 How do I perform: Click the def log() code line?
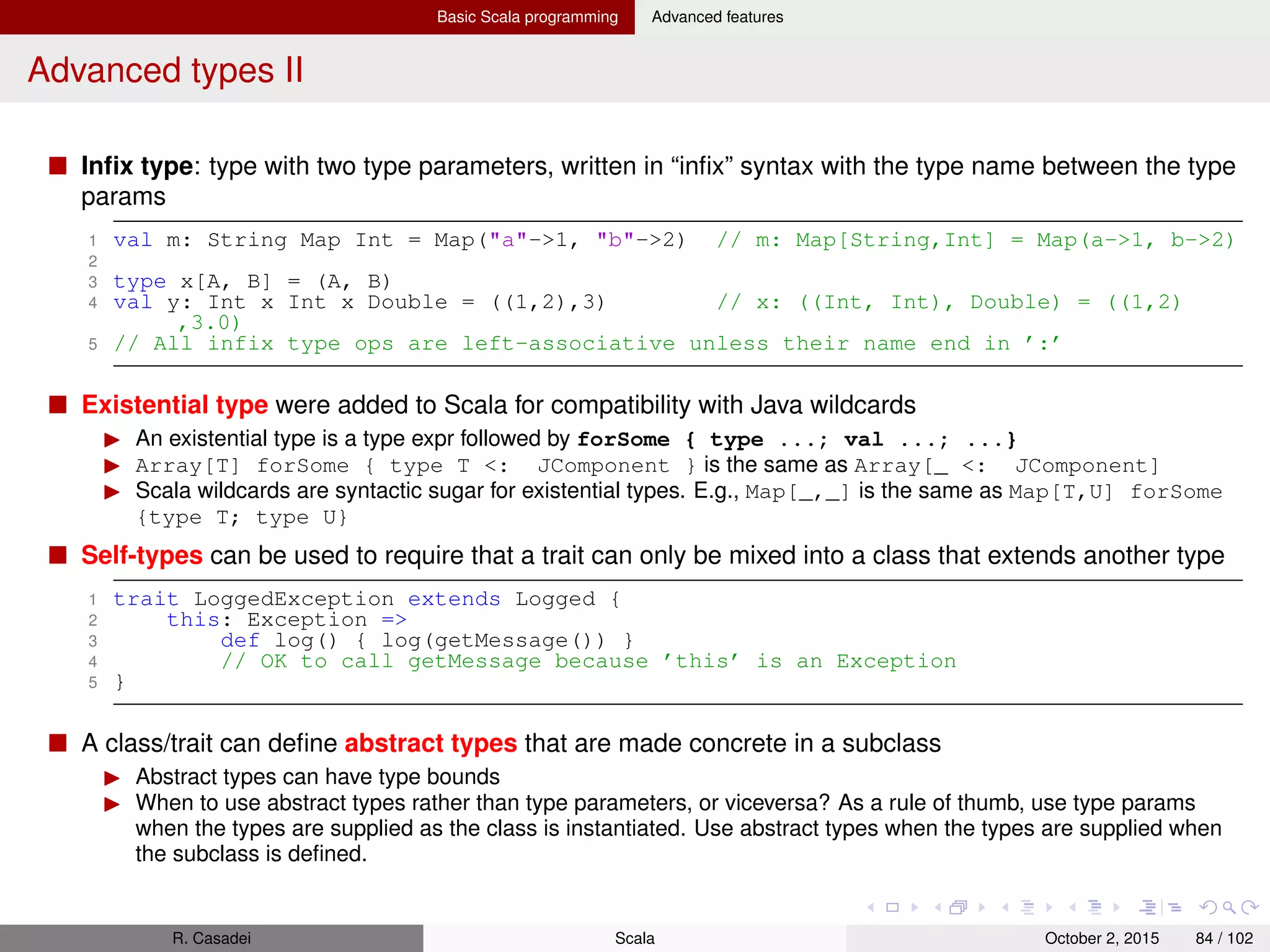pos(427,641)
